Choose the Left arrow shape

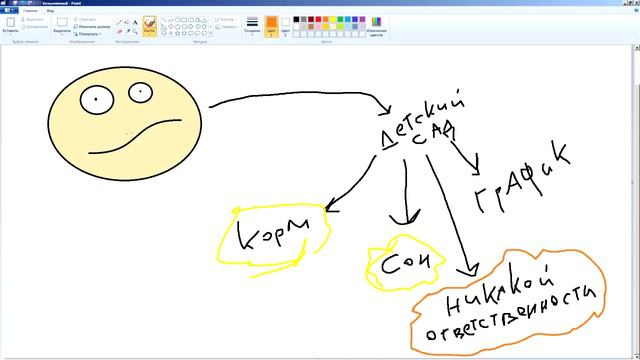tap(198, 27)
